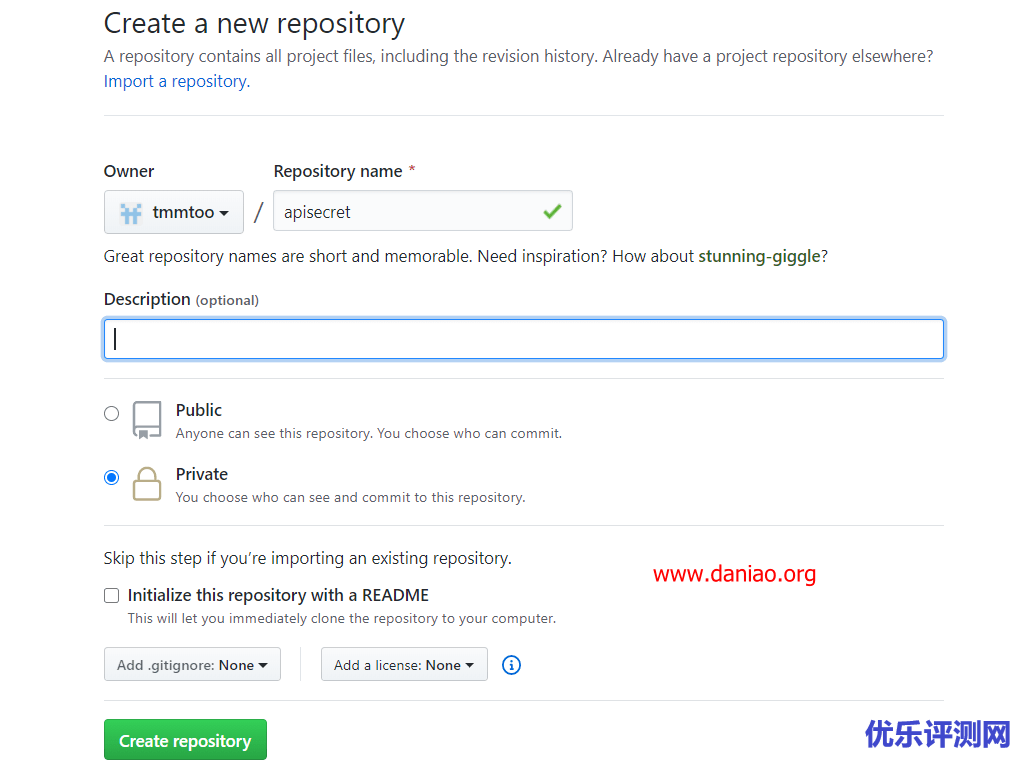Click the 'Owner' field label
Image resolution: width=1024 pixels, height=761 pixels.
(129, 171)
